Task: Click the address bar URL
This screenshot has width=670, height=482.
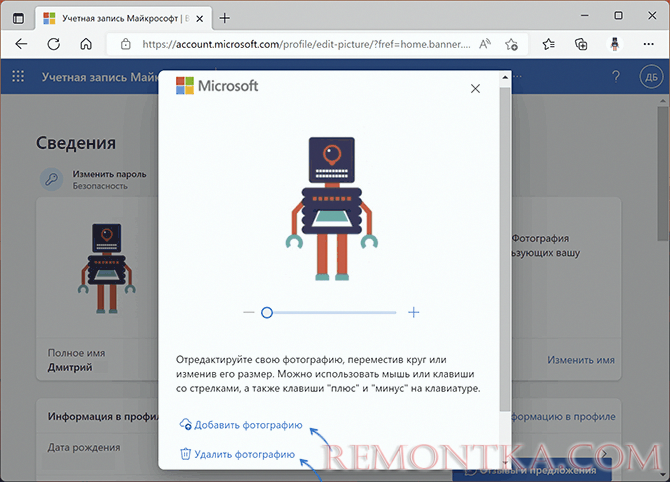Action: 306,44
